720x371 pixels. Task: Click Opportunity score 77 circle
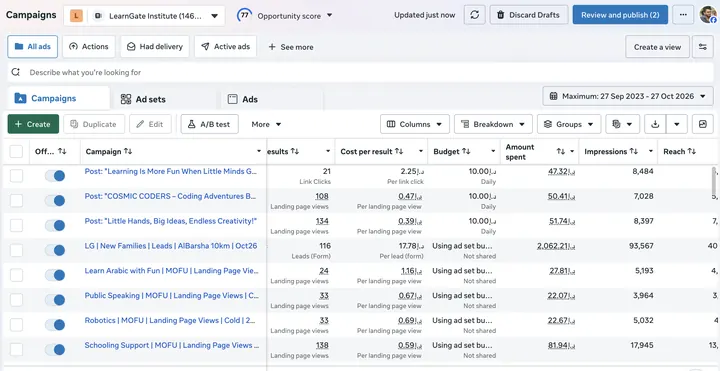[x=244, y=15]
